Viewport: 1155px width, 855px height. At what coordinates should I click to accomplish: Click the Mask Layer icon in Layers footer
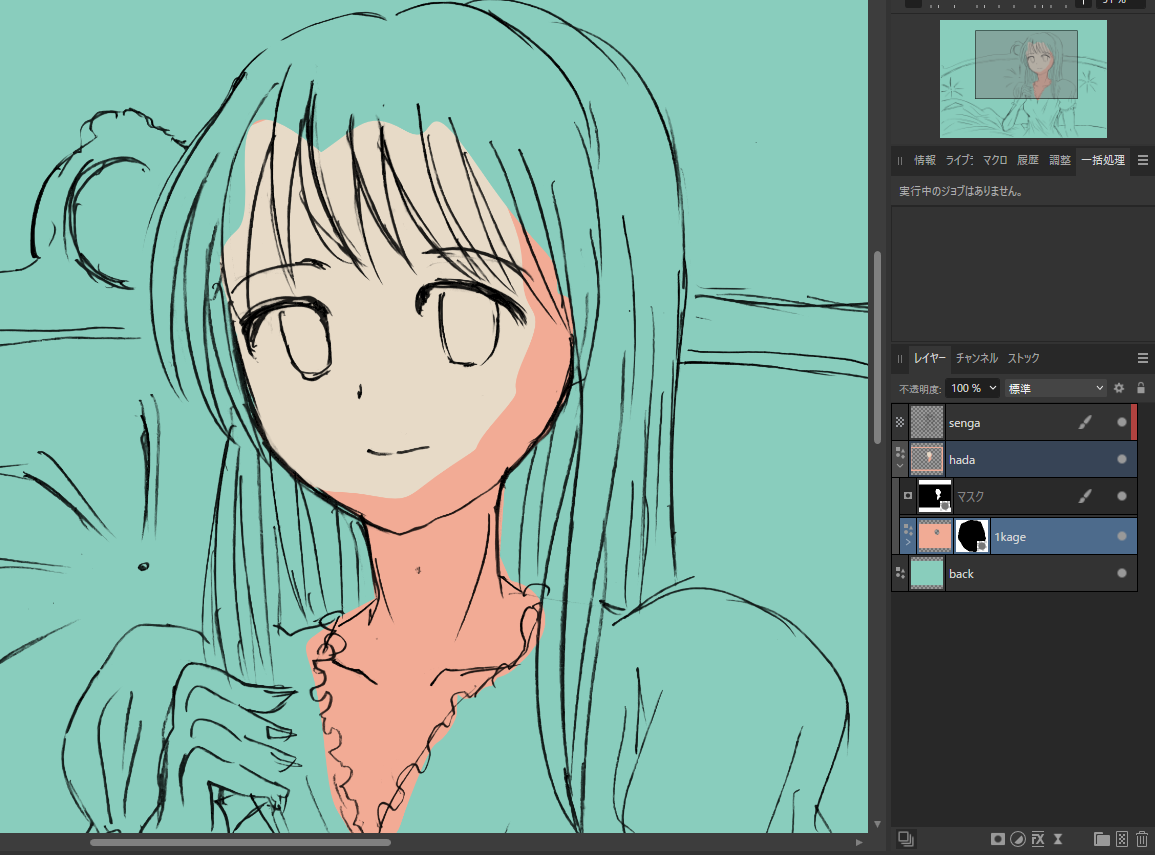[x=997, y=838]
